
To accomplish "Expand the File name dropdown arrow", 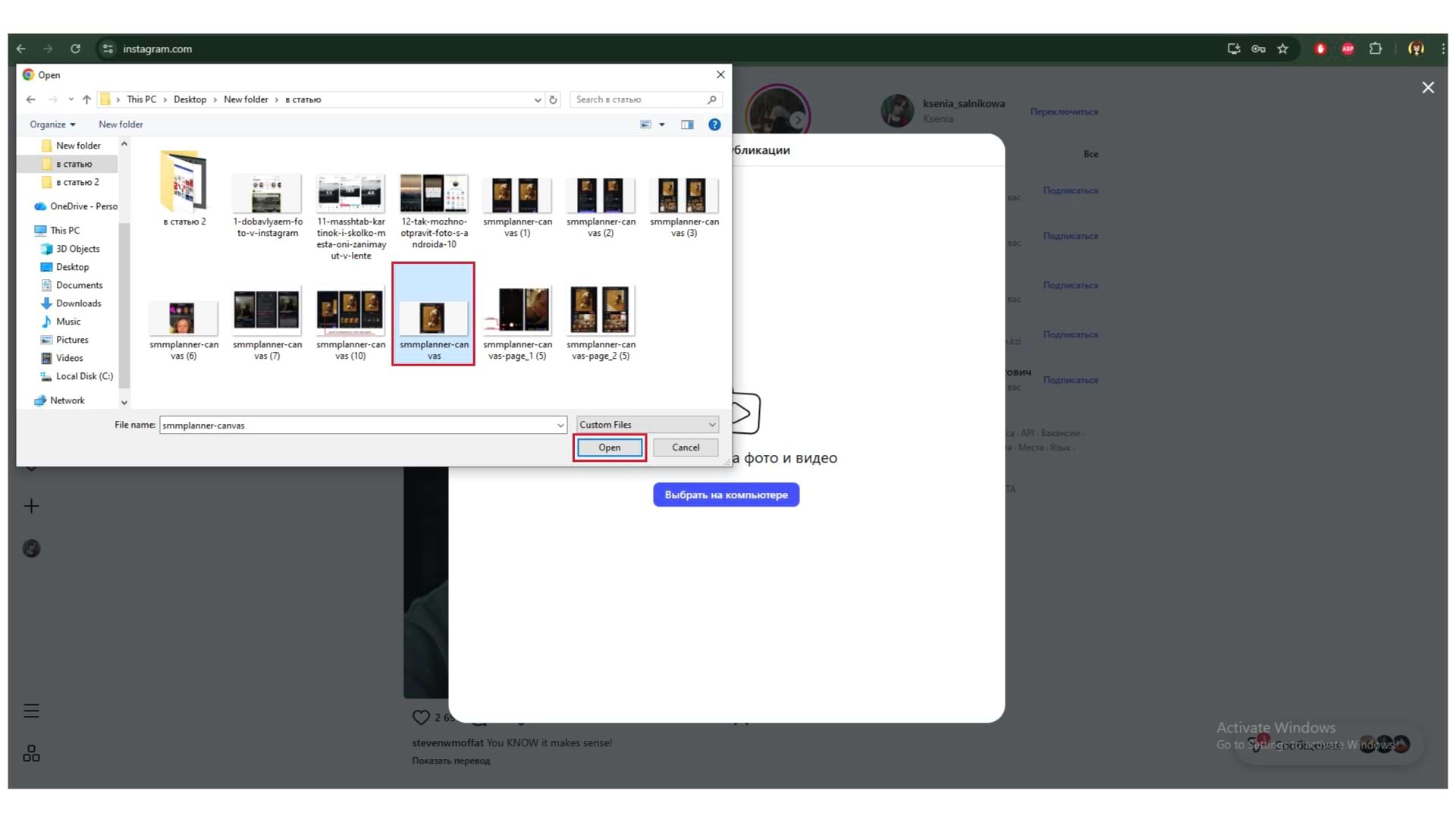I will (x=560, y=425).
